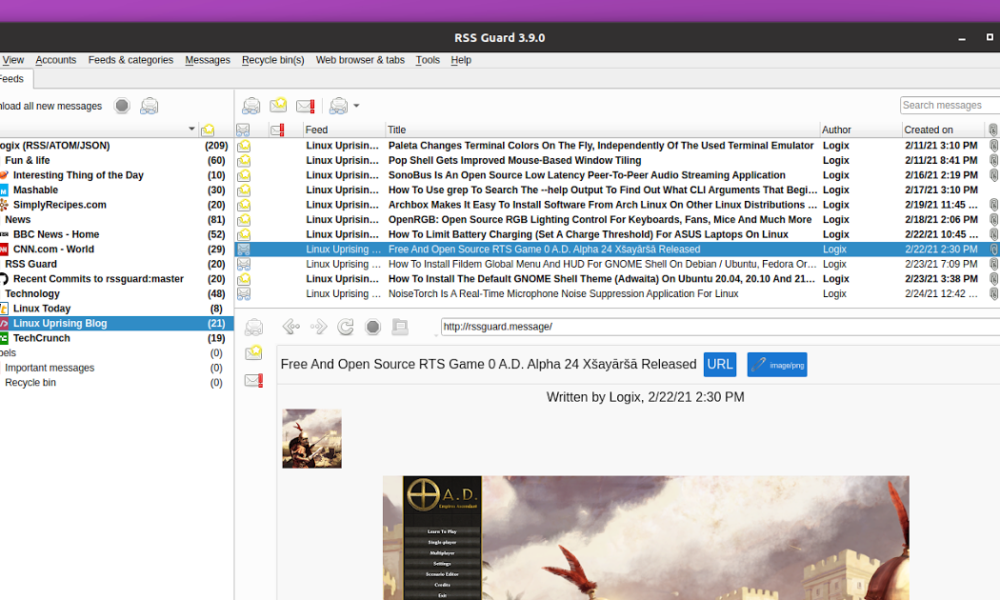Screen dimensions: 1000x600
Task: Toggle read icon for Pop Shell row
Action: pos(244,161)
